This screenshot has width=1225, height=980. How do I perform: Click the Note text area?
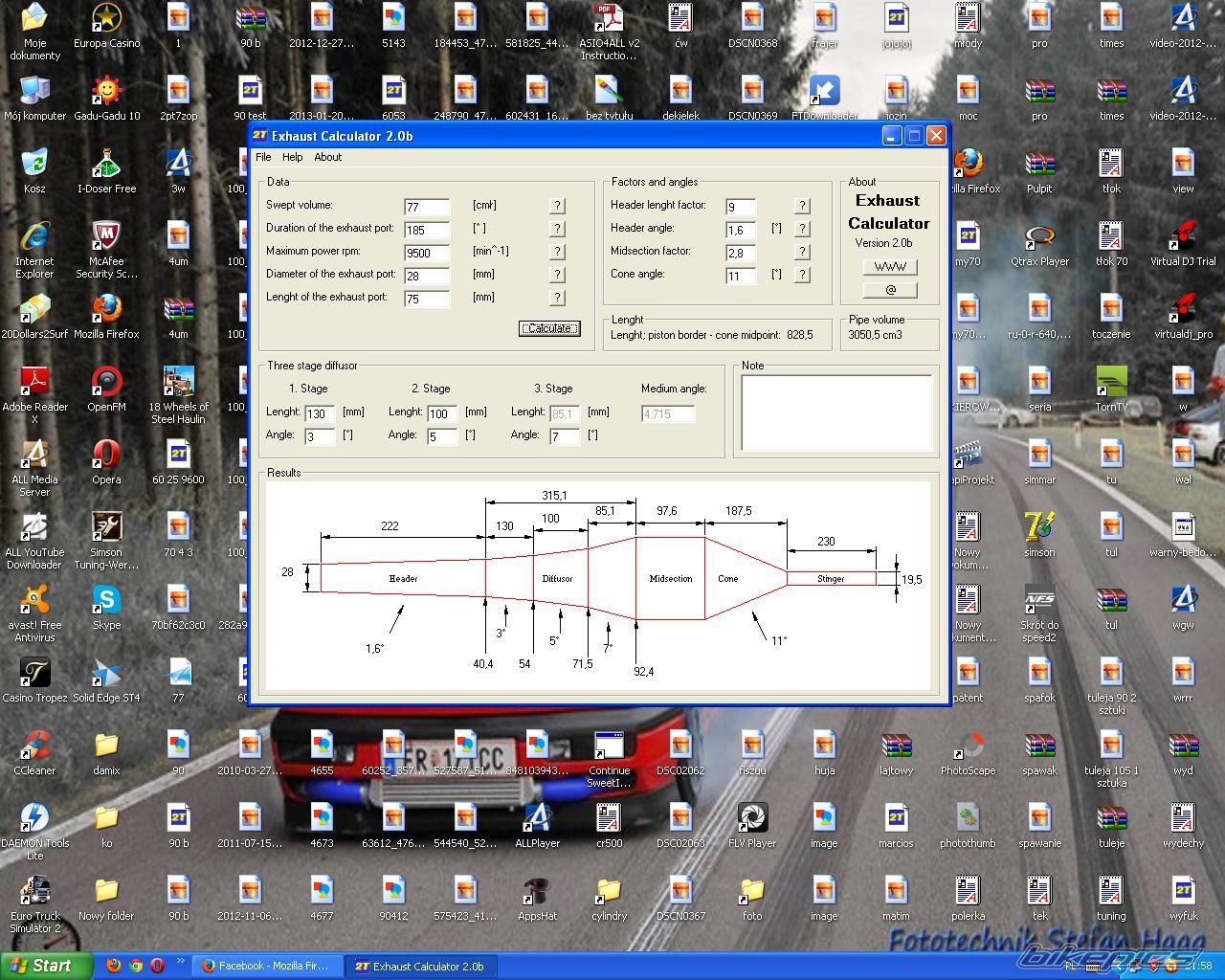coord(835,412)
